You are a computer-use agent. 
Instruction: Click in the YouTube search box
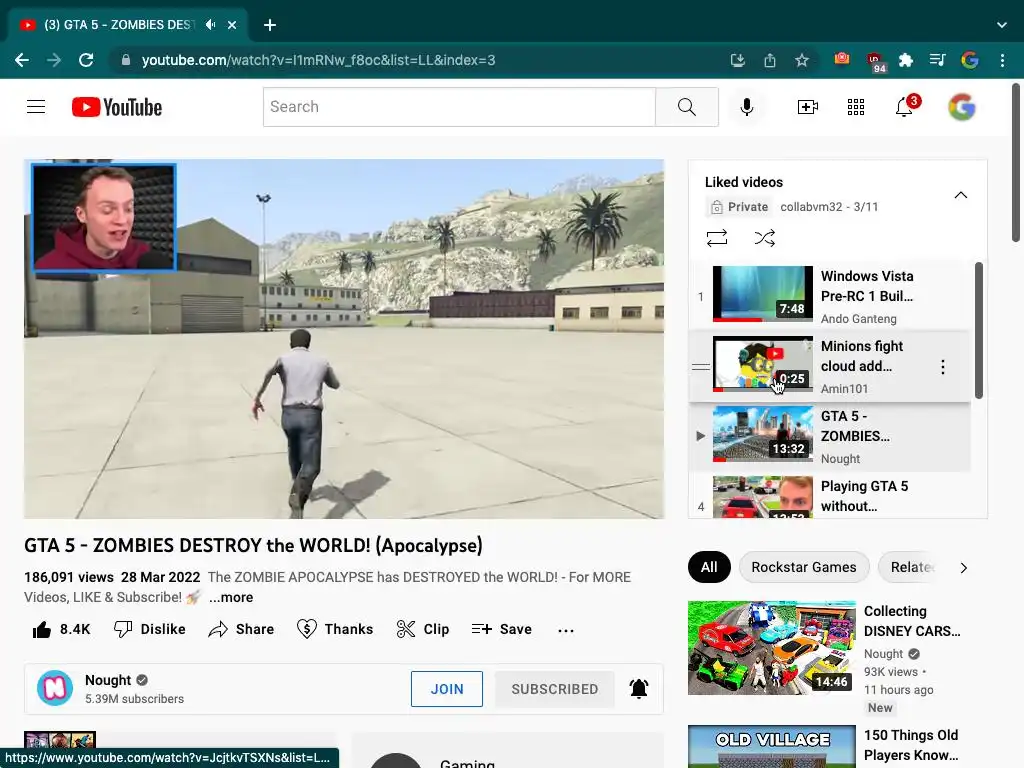point(459,107)
